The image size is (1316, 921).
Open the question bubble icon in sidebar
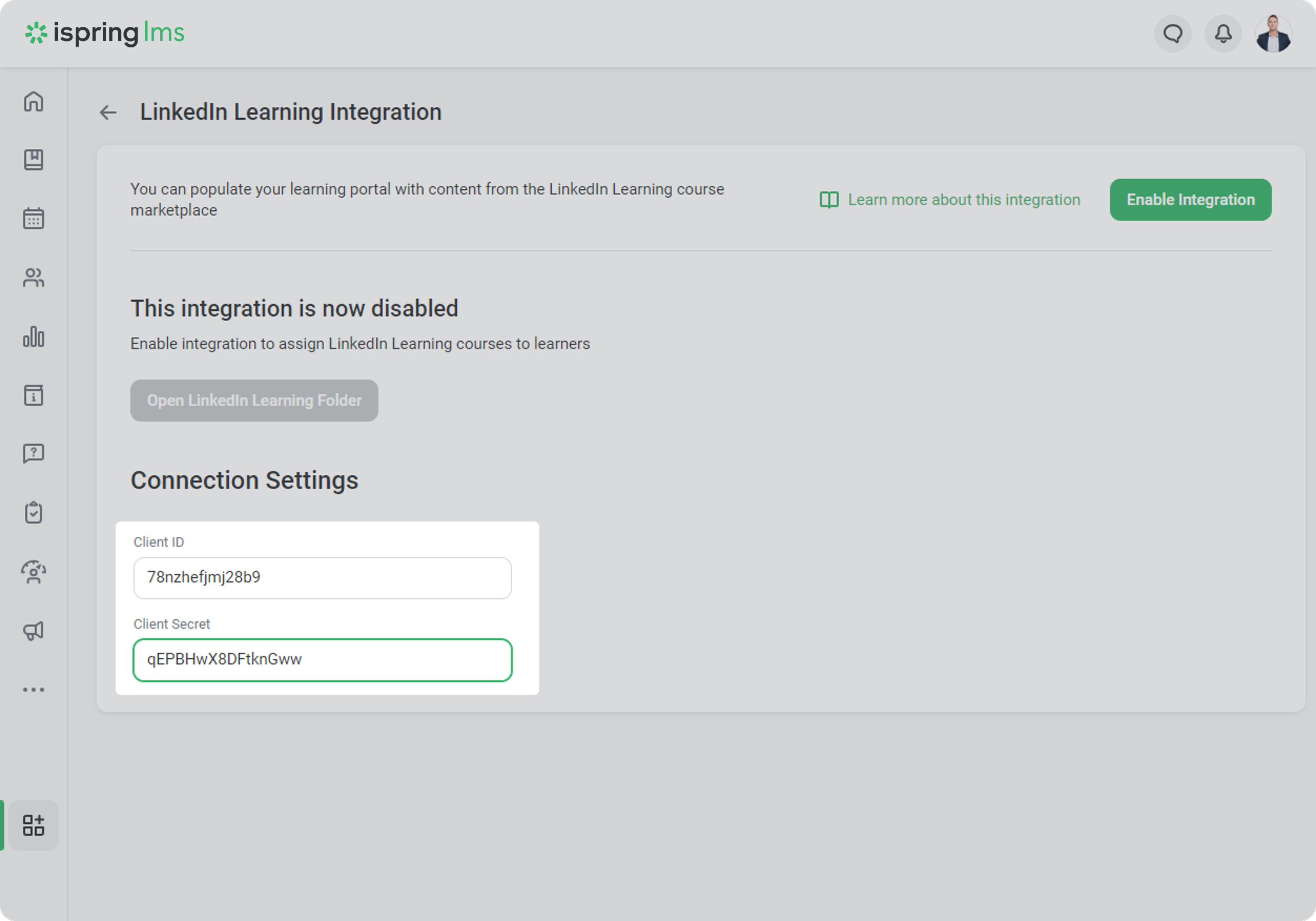tap(33, 454)
